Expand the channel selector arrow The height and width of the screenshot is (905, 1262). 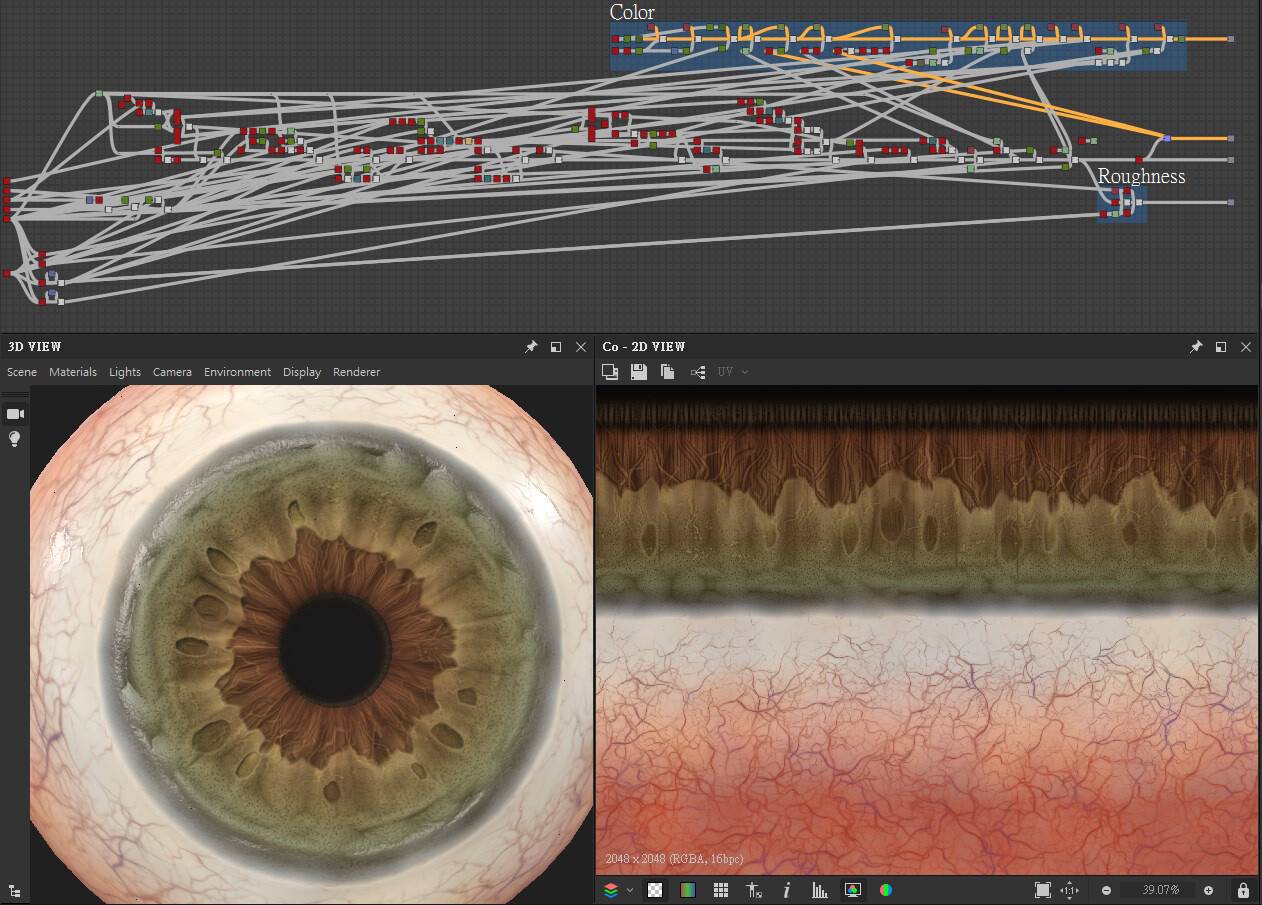pyautogui.click(x=630, y=890)
